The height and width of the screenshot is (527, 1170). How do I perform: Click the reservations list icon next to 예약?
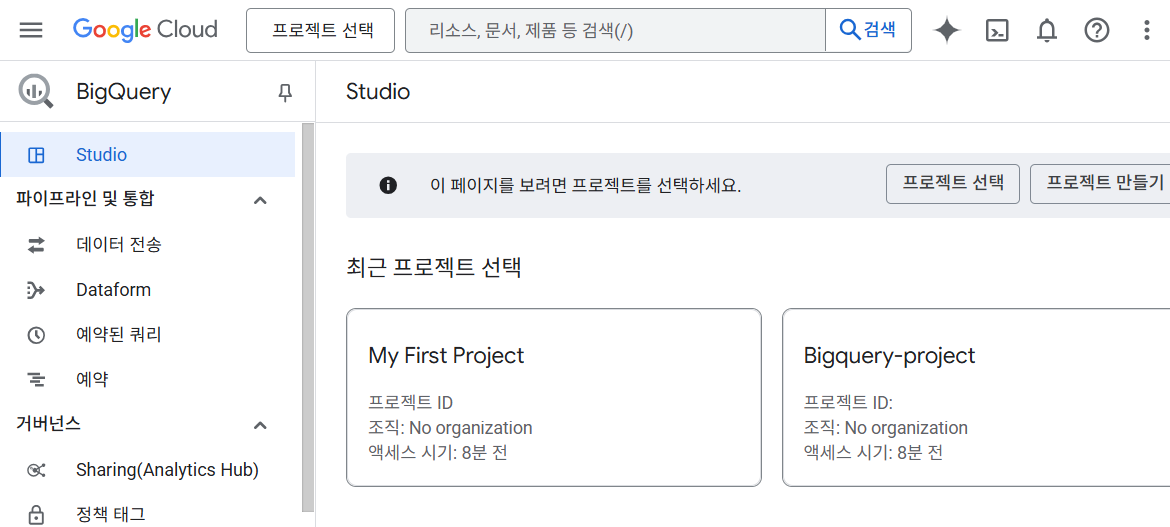pyautogui.click(x=36, y=380)
